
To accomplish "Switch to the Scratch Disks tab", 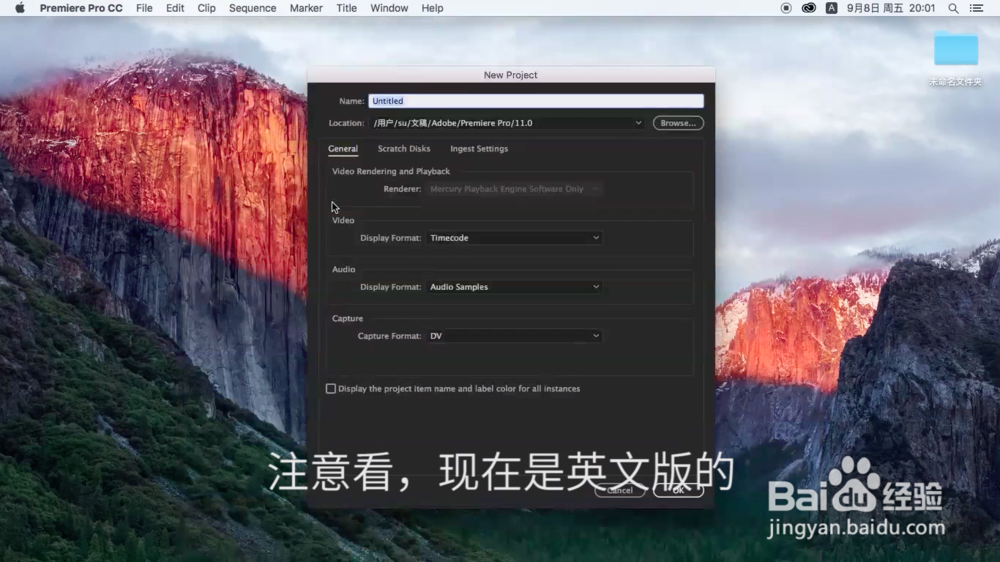I will pos(404,149).
